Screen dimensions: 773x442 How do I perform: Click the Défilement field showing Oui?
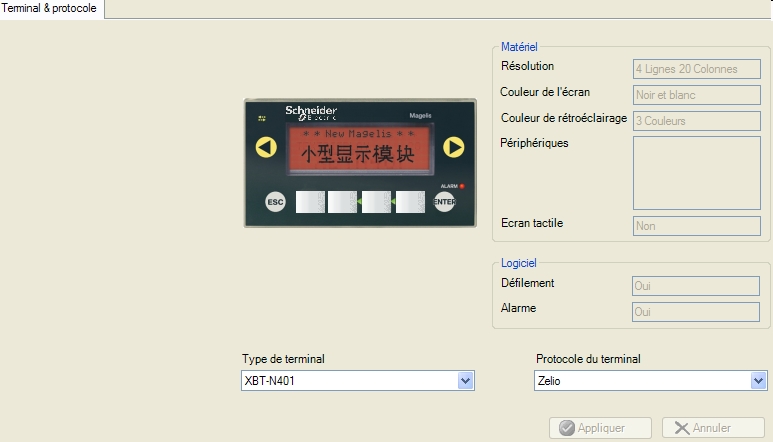pos(696,286)
